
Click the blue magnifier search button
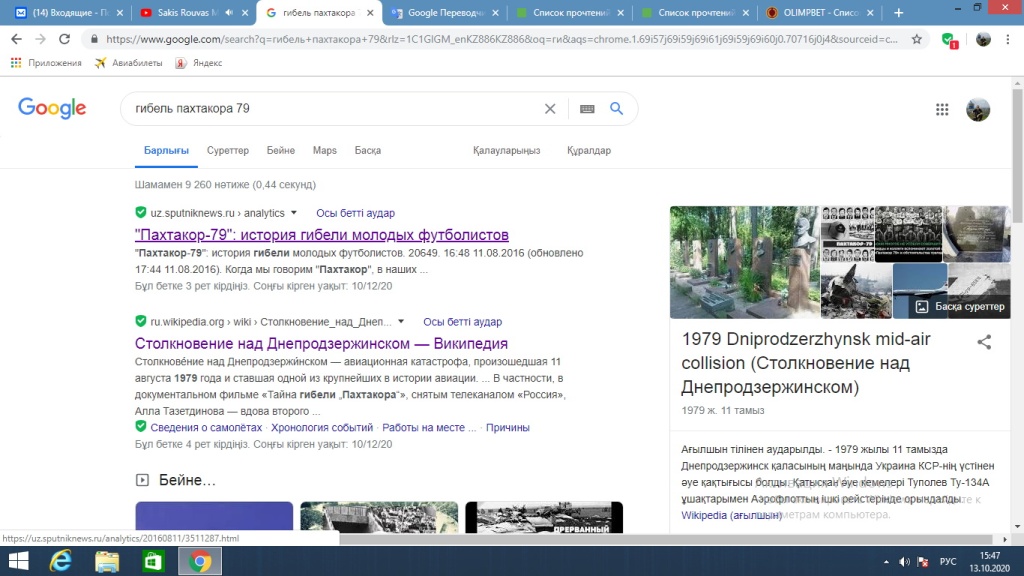click(616, 108)
